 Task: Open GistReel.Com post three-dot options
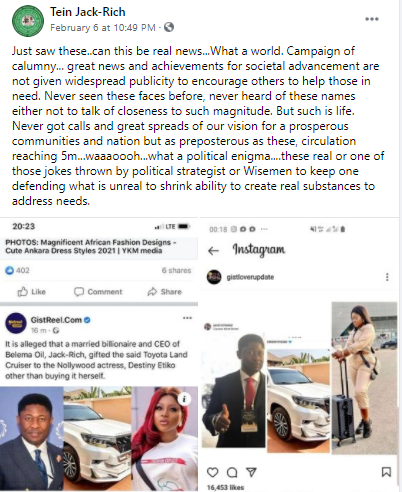click(187, 318)
